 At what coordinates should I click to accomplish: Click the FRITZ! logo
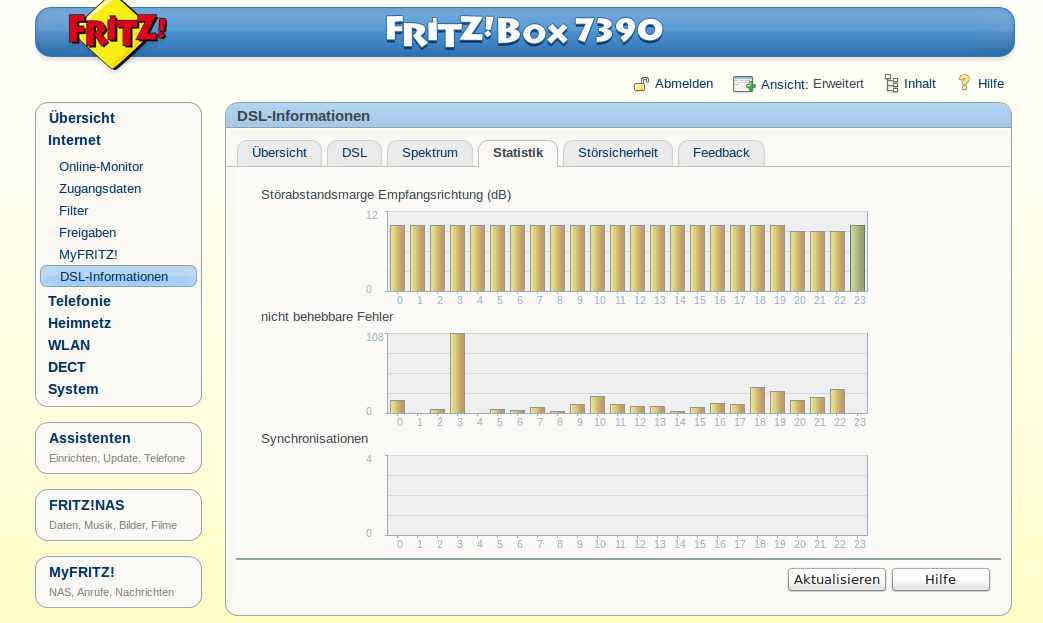coord(117,33)
